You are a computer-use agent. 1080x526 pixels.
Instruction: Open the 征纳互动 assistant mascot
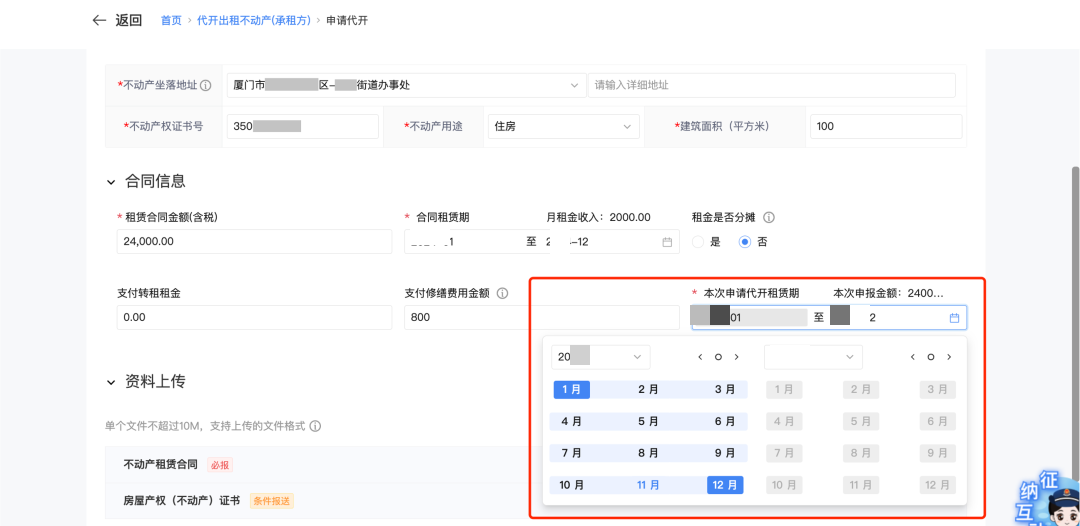[x=1050, y=497]
